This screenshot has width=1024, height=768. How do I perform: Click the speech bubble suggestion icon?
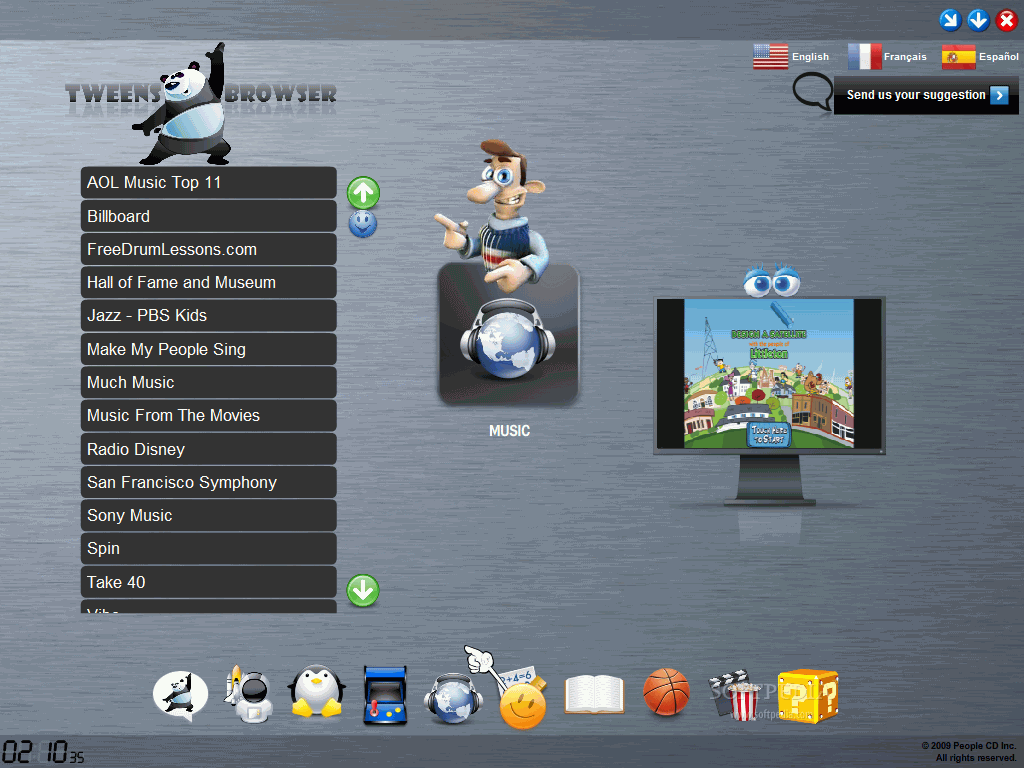coord(812,93)
